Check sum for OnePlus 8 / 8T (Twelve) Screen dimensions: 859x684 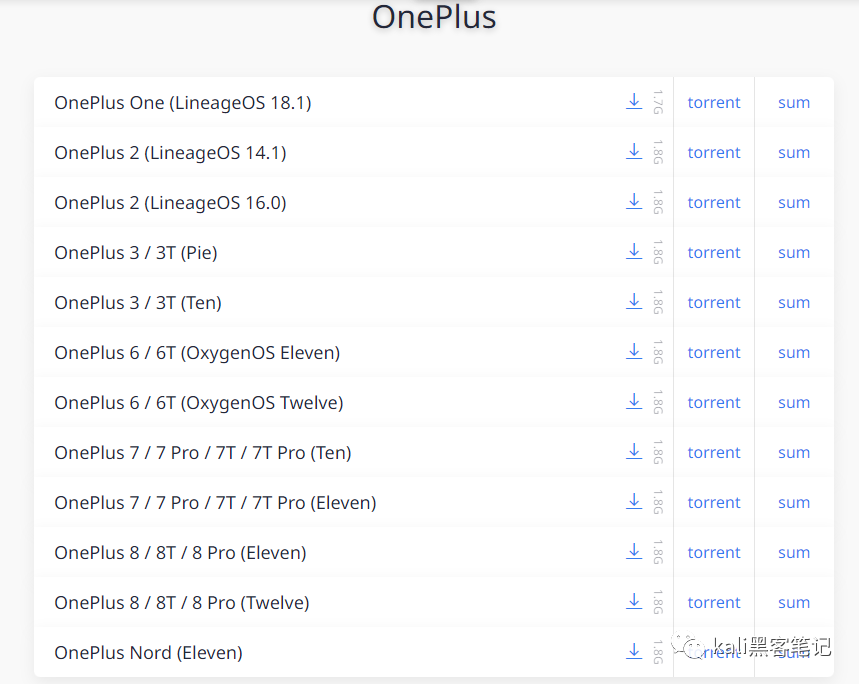[x=794, y=603]
